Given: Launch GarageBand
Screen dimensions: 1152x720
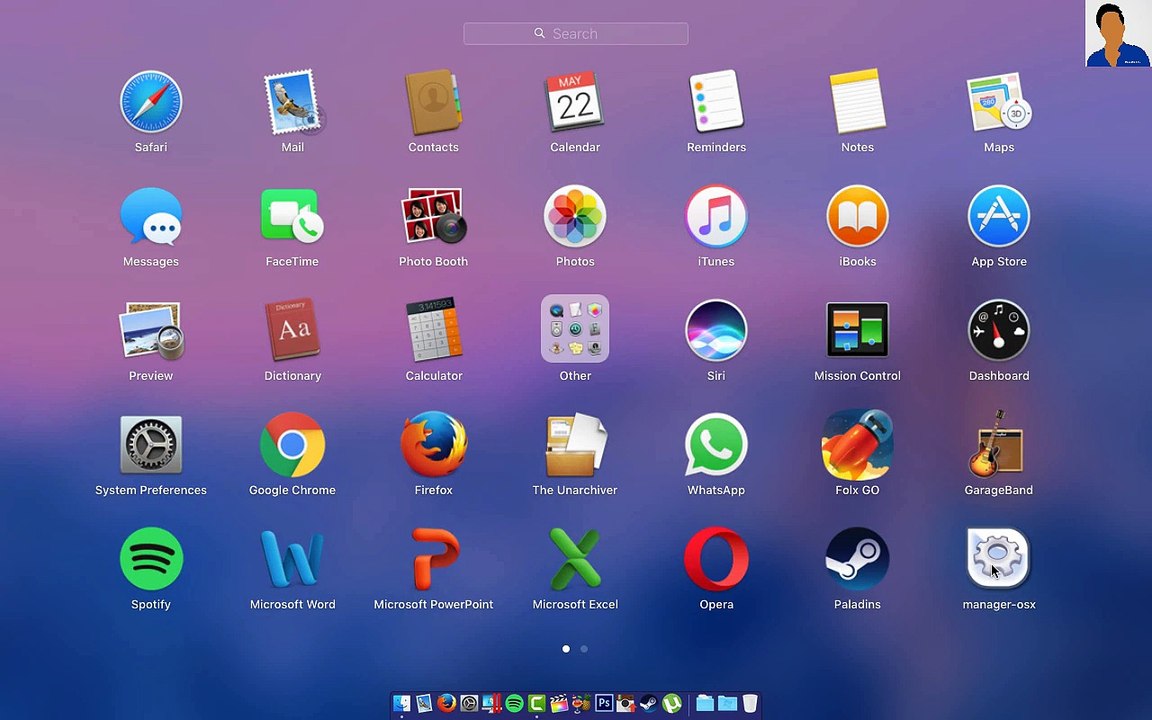Looking at the screenshot, I should pyautogui.click(x=998, y=444).
